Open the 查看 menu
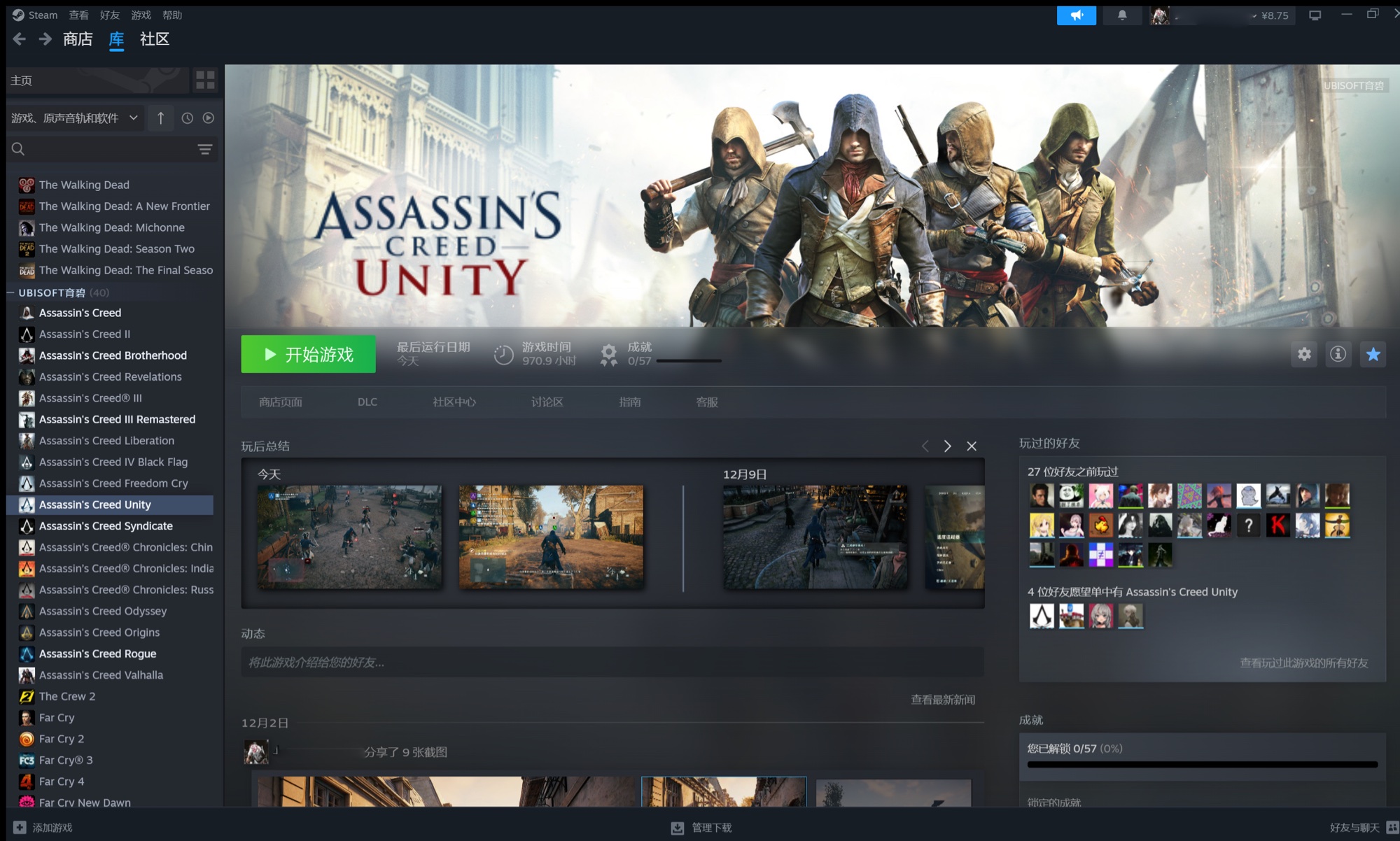The image size is (1400, 841). tap(78, 15)
